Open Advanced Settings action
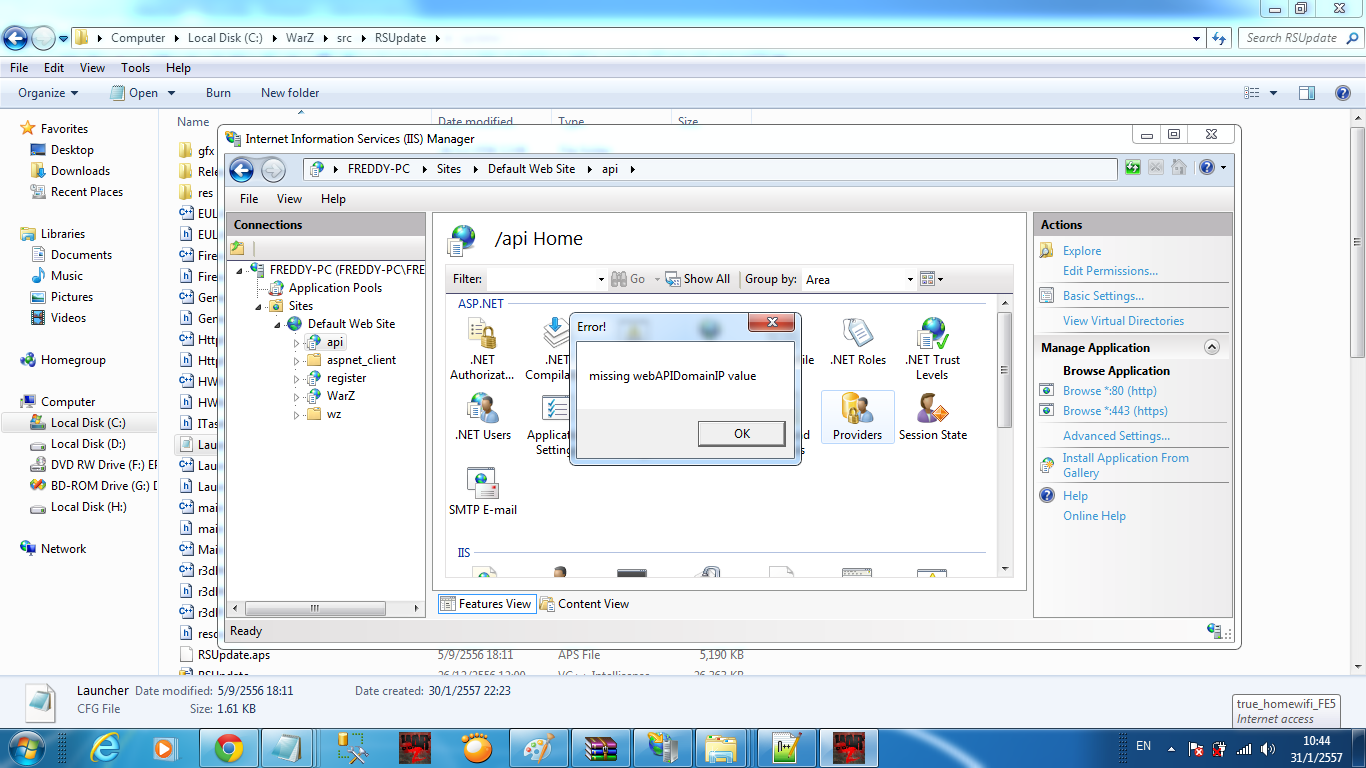Image resolution: width=1366 pixels, height=768 pixels. [1116, 436]
